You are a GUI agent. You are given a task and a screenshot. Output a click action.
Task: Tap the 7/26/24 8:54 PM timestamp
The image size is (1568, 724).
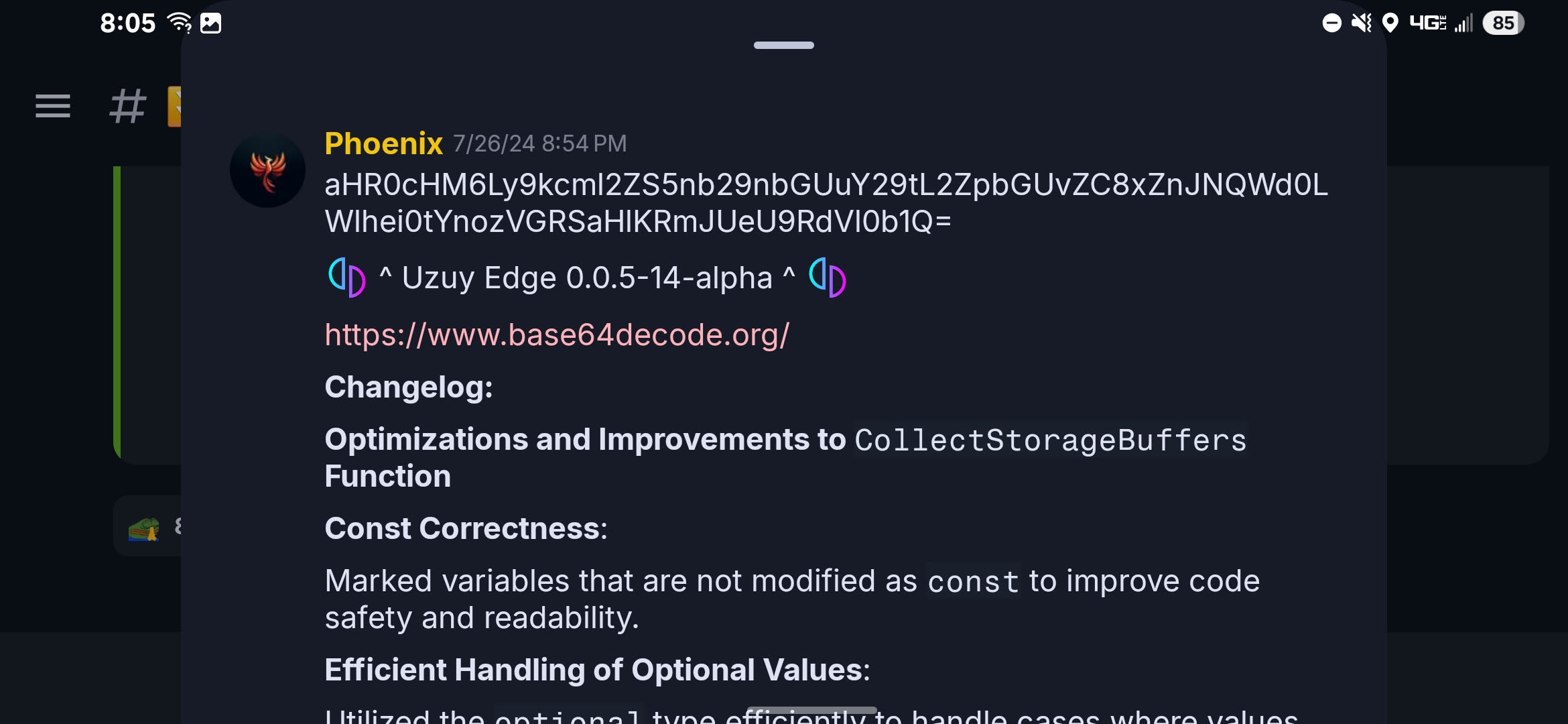tap(539, 143)
